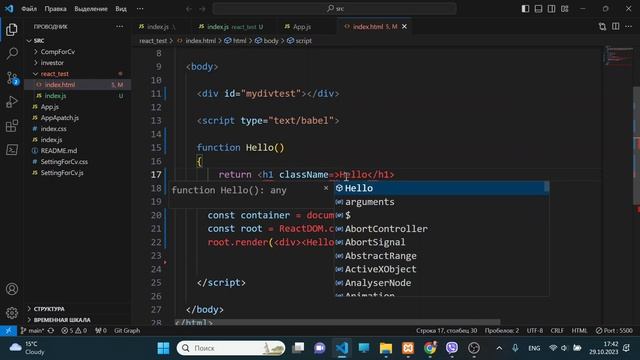
Task: Open SettingForCv.js in the file tree
Action: pos(62,173)
